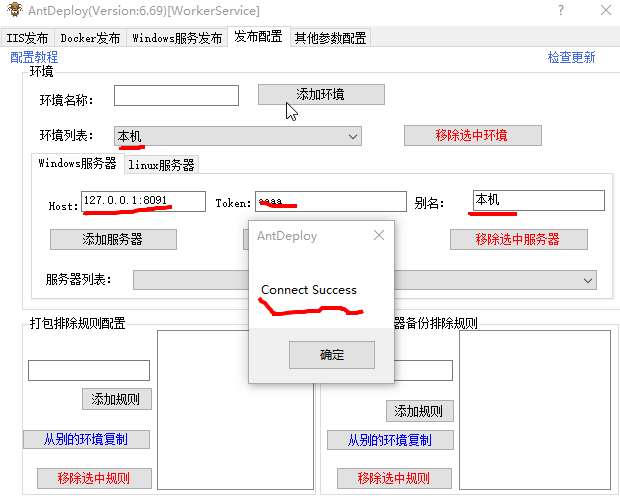Click 从别的环境复制 under 备份排除规则
This screenshot has width=620, height=503.
coord(390,440)
